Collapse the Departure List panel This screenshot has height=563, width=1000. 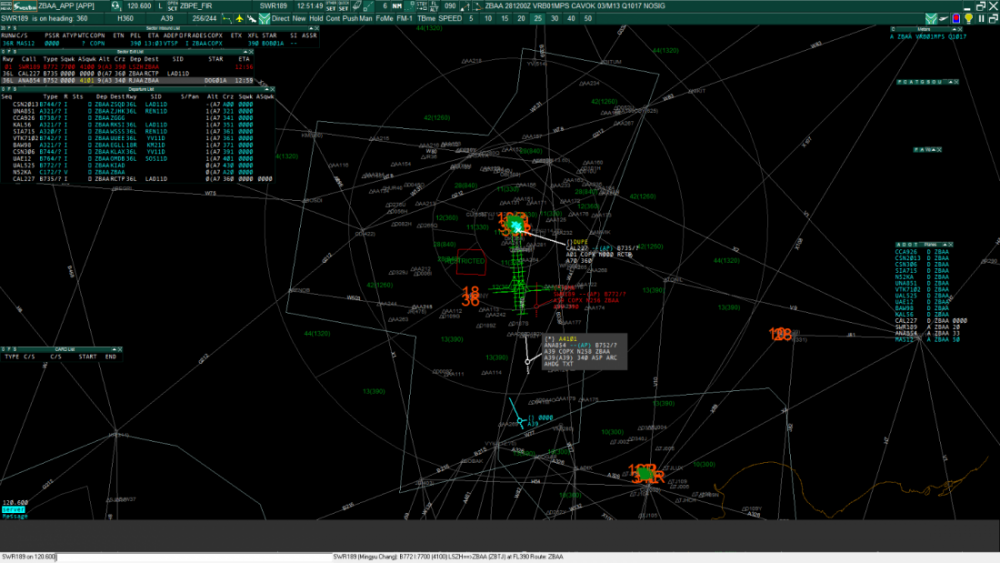267,89
